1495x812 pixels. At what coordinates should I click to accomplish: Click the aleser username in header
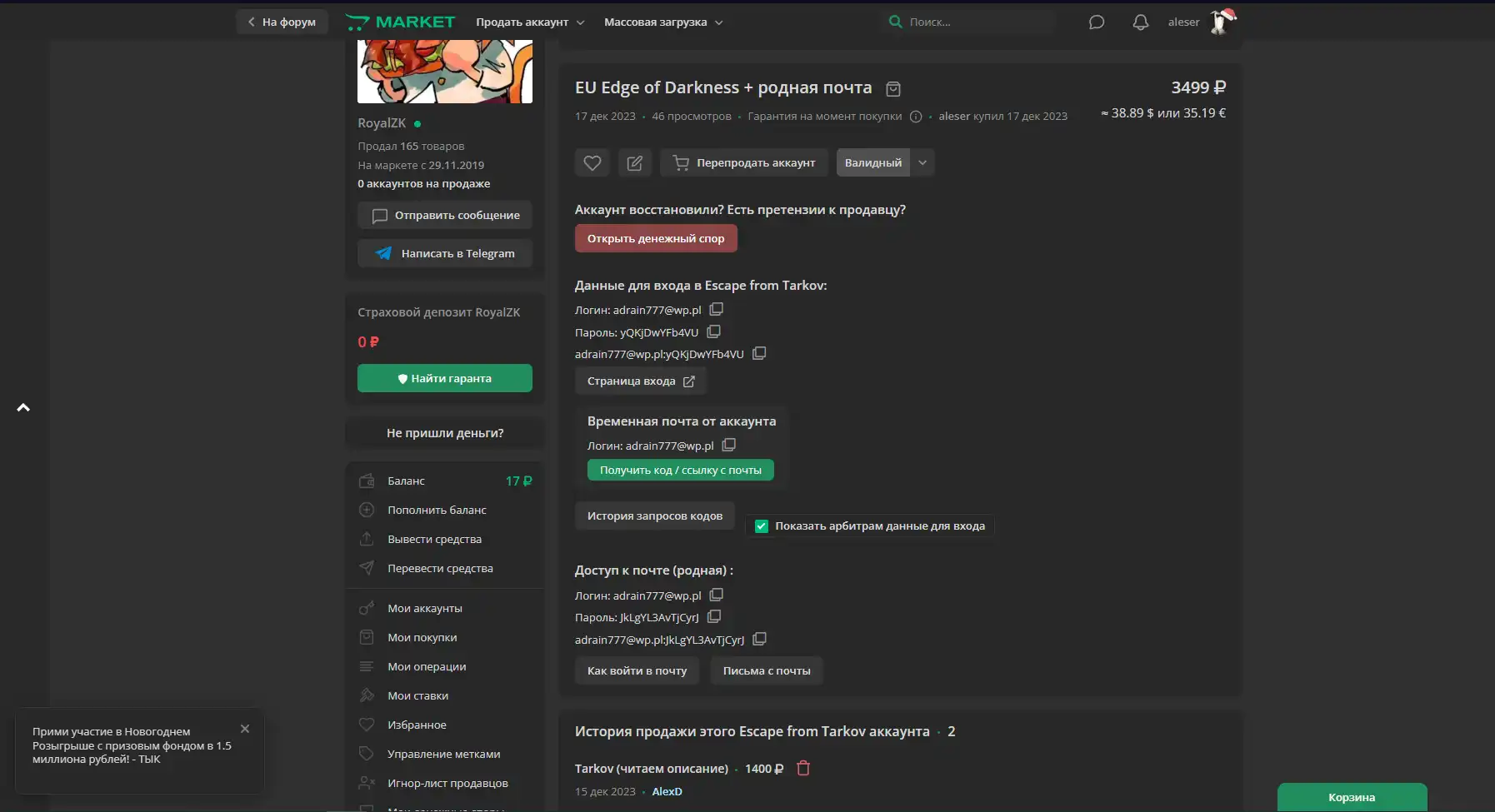1183,22
